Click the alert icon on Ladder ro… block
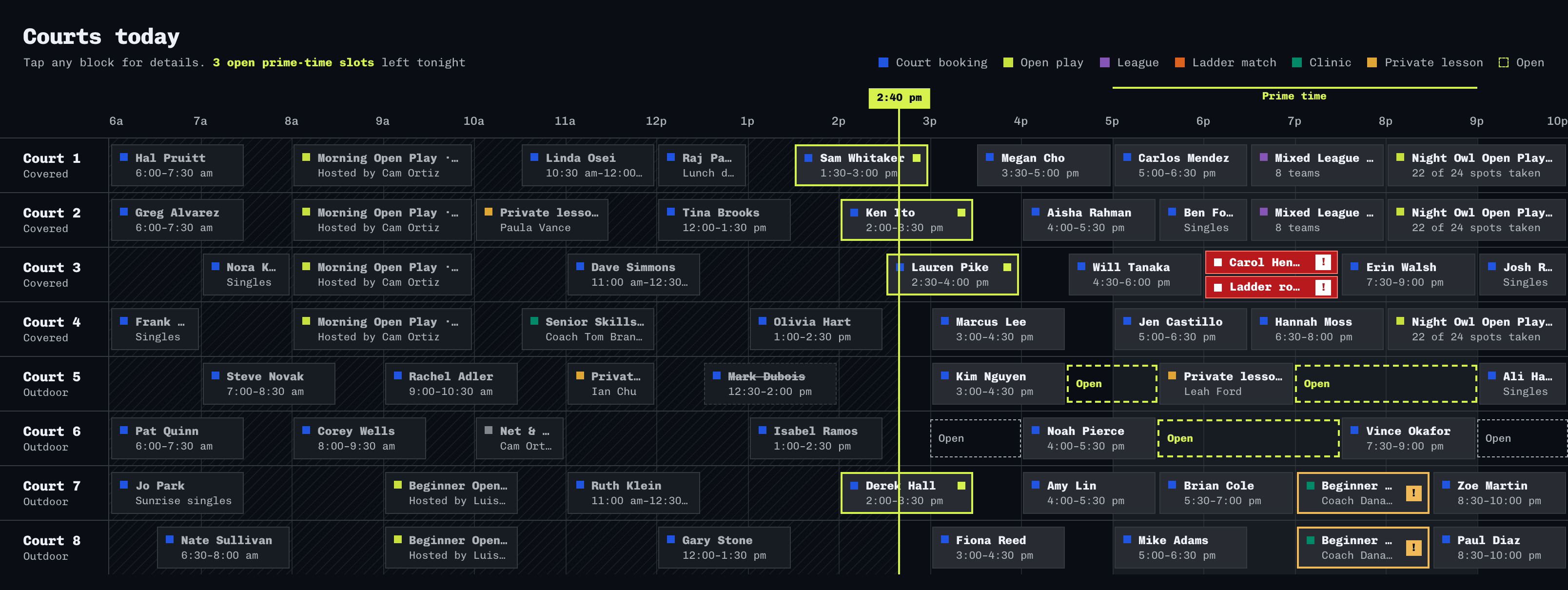 click(1322, 287)
